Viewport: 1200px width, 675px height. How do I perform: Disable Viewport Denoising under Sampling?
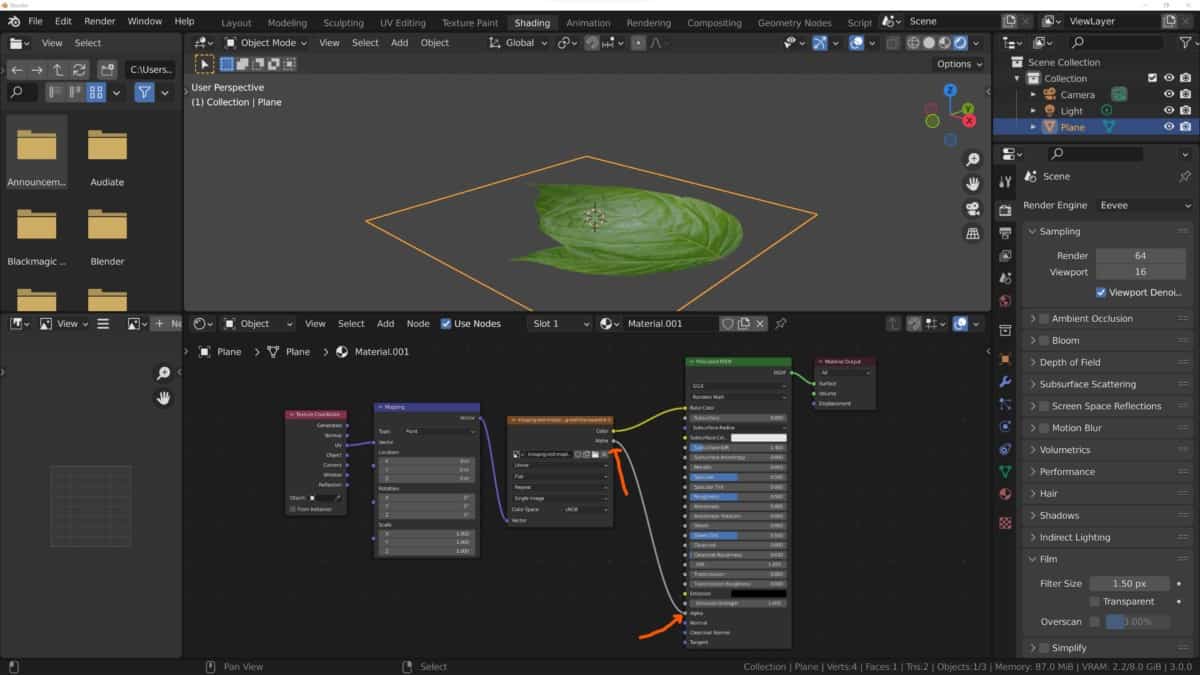[x=1101, y=292]
